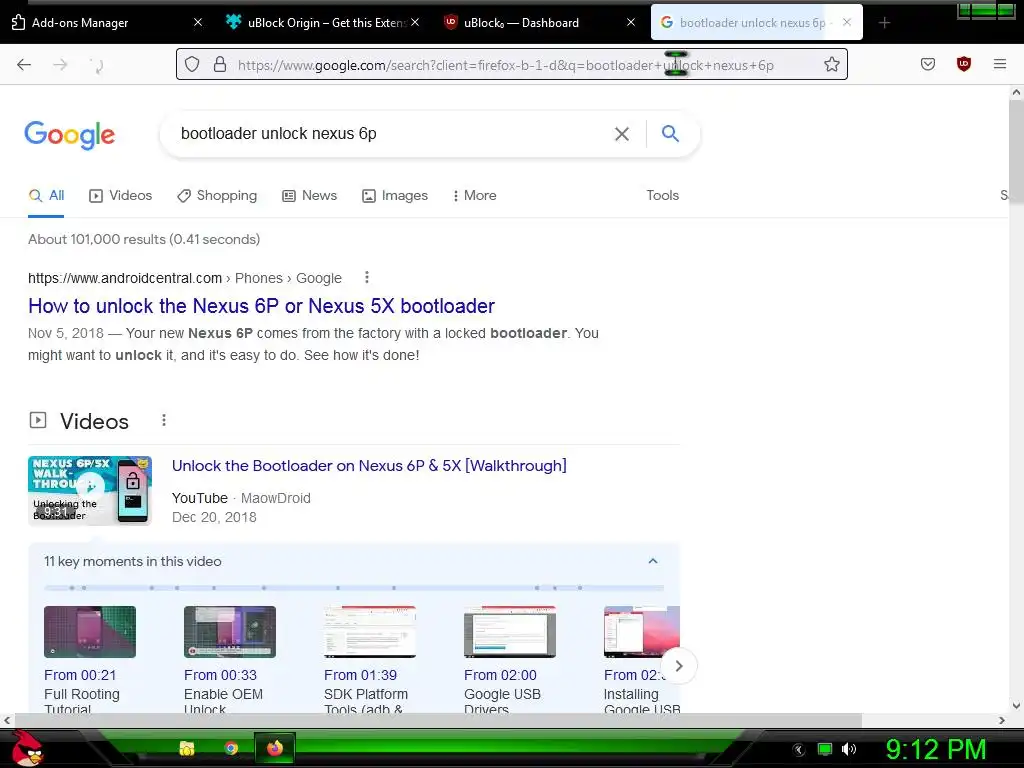Open key moment From 01:39 thumbnail
1024x768 pixels.
tap(370, 632)
